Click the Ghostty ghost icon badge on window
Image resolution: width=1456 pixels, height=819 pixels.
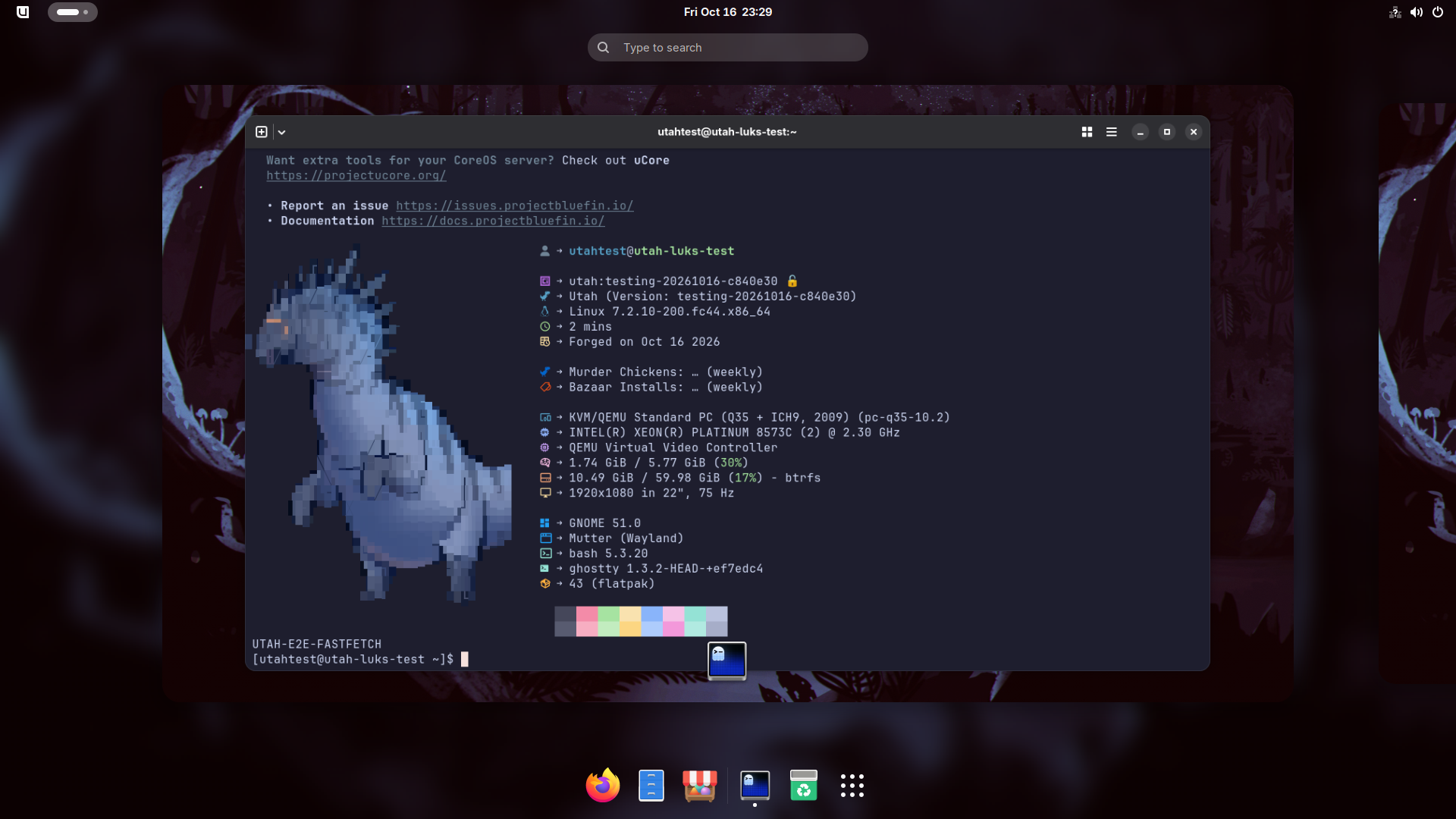point(727,661)
